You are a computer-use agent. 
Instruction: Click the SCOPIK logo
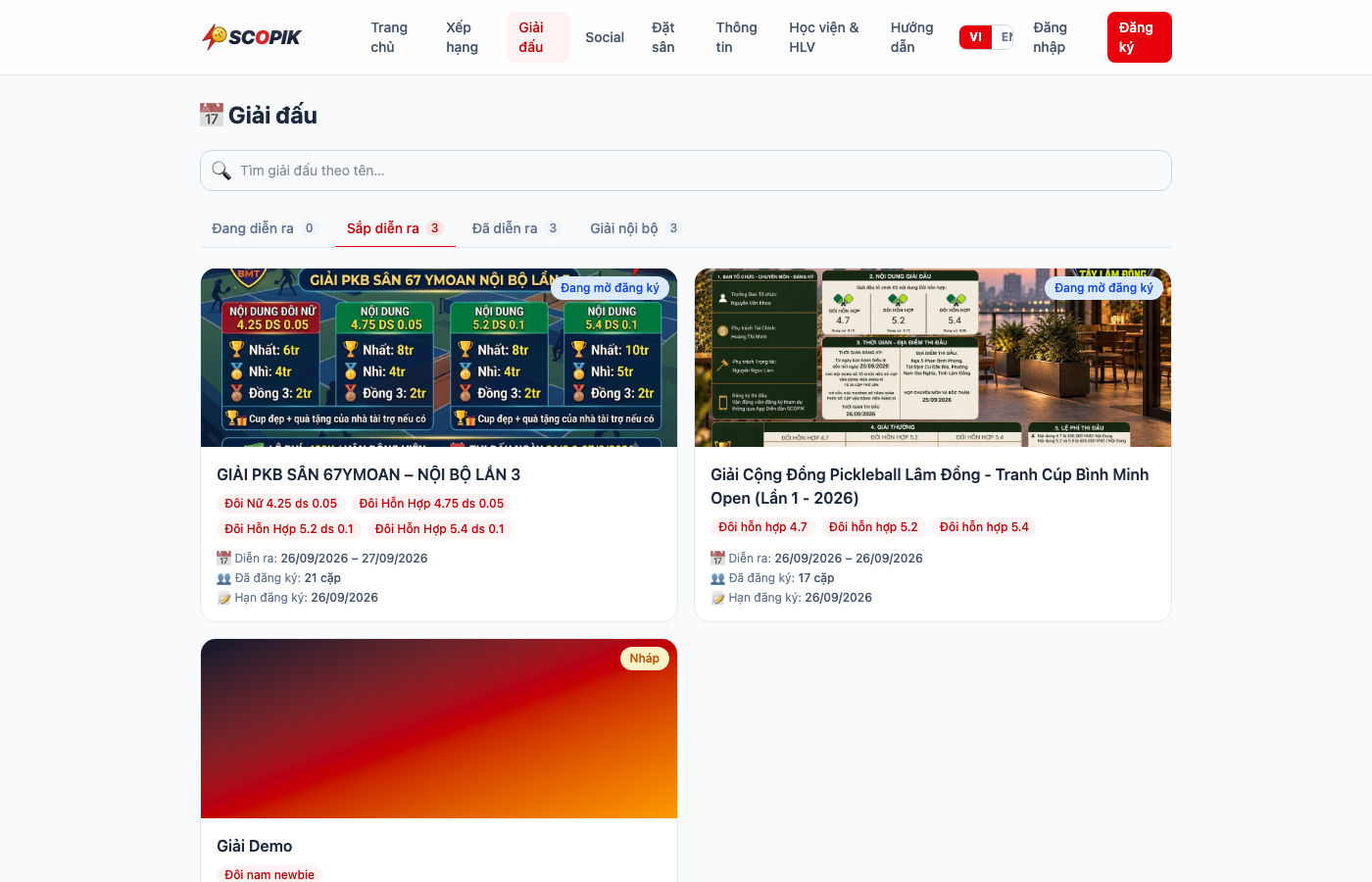[251, 37]
